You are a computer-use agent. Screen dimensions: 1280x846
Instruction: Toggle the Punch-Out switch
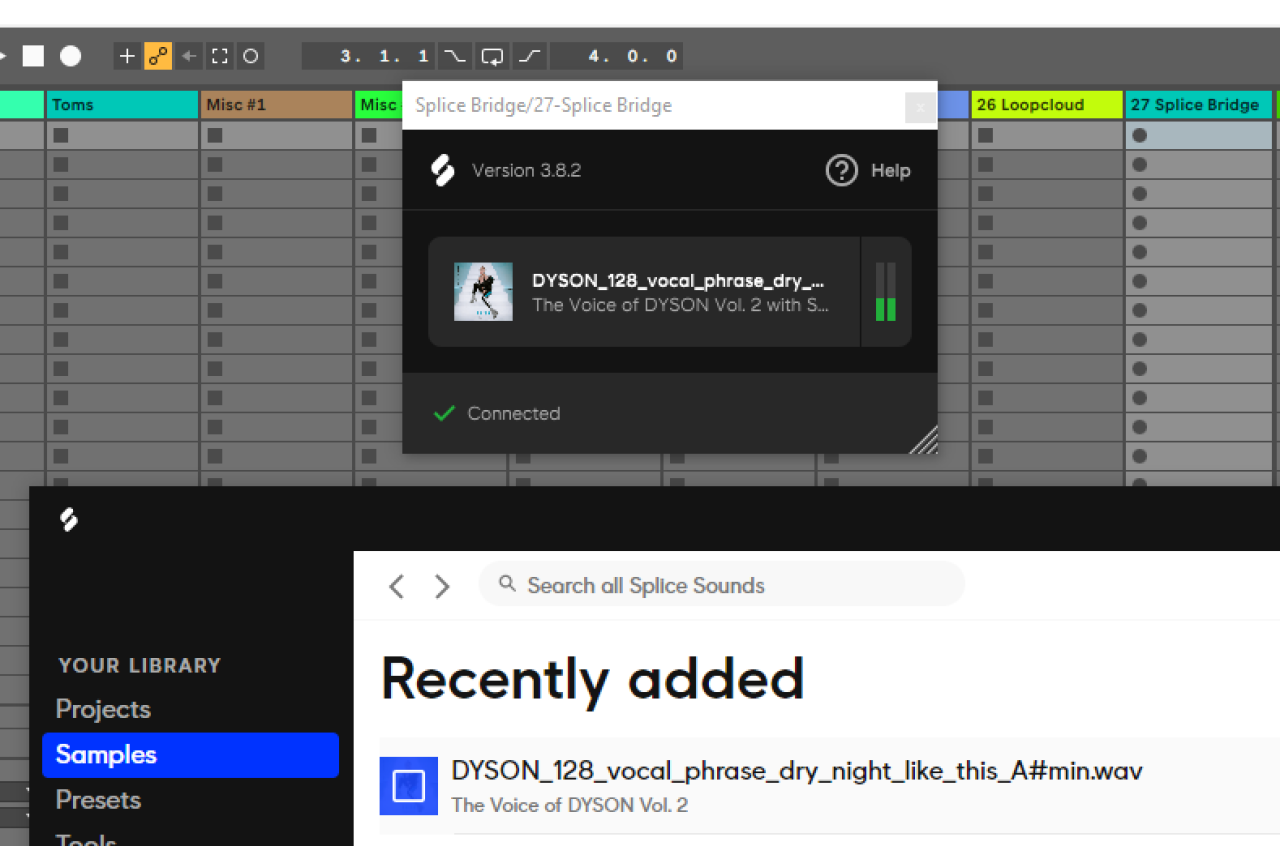pyautogui.click(x=529, y=56)
